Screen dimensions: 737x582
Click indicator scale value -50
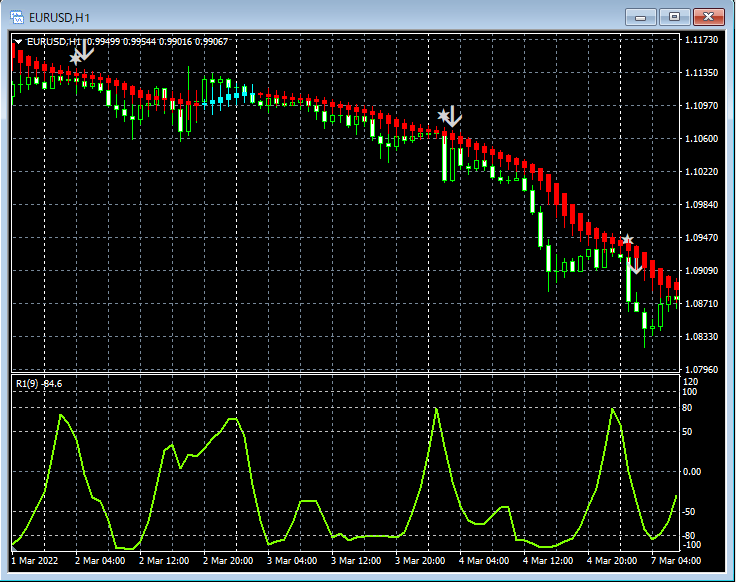689,512
